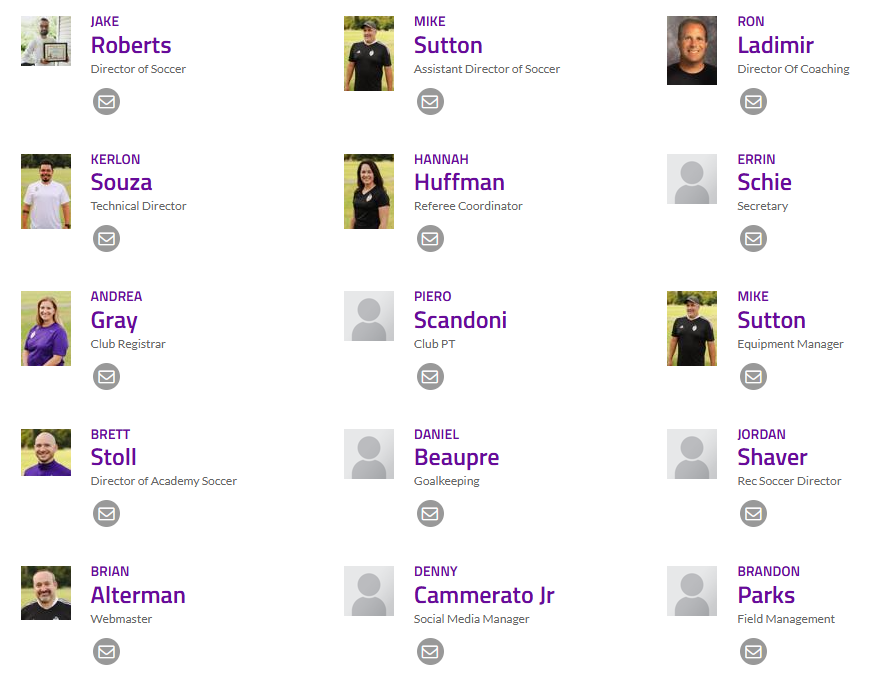Click the email icon under Jake Roberts
The image size is (876, 677).
pos(106,101)
